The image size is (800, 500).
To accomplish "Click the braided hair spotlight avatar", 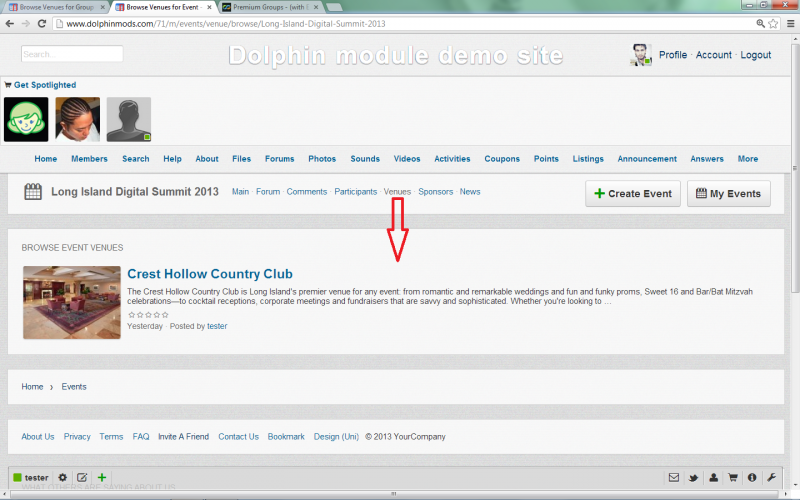I will coord(78,119).
